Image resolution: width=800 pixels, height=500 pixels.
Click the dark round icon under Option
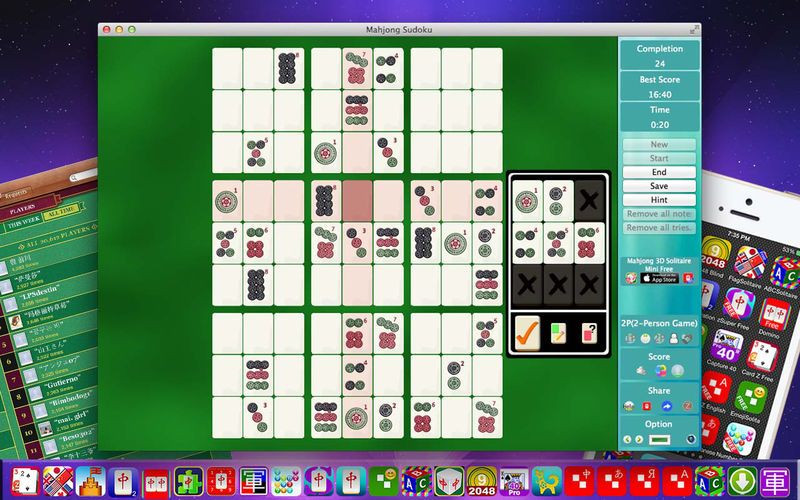tap(691, 439)
